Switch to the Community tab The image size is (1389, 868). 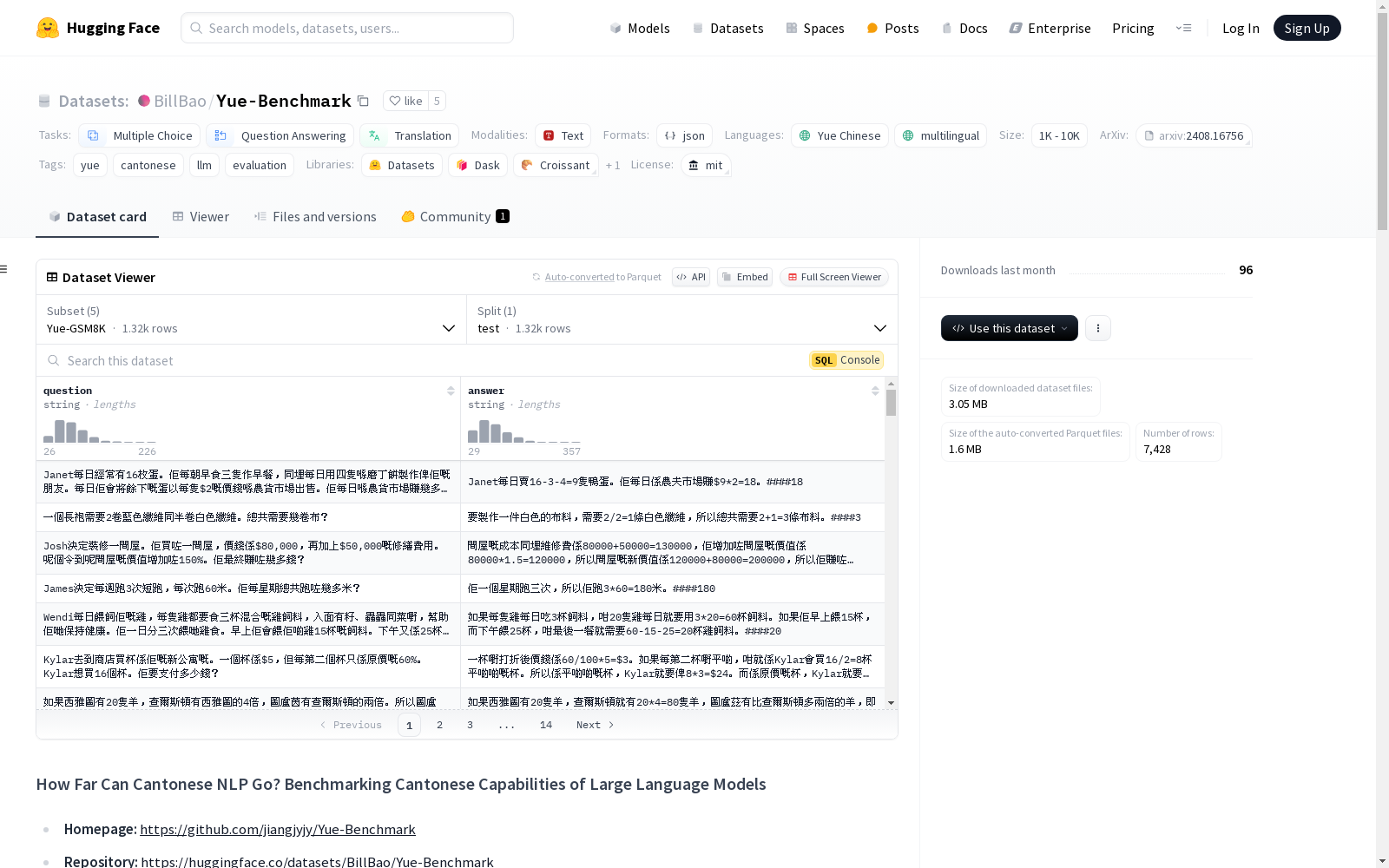tap(455, 217)
